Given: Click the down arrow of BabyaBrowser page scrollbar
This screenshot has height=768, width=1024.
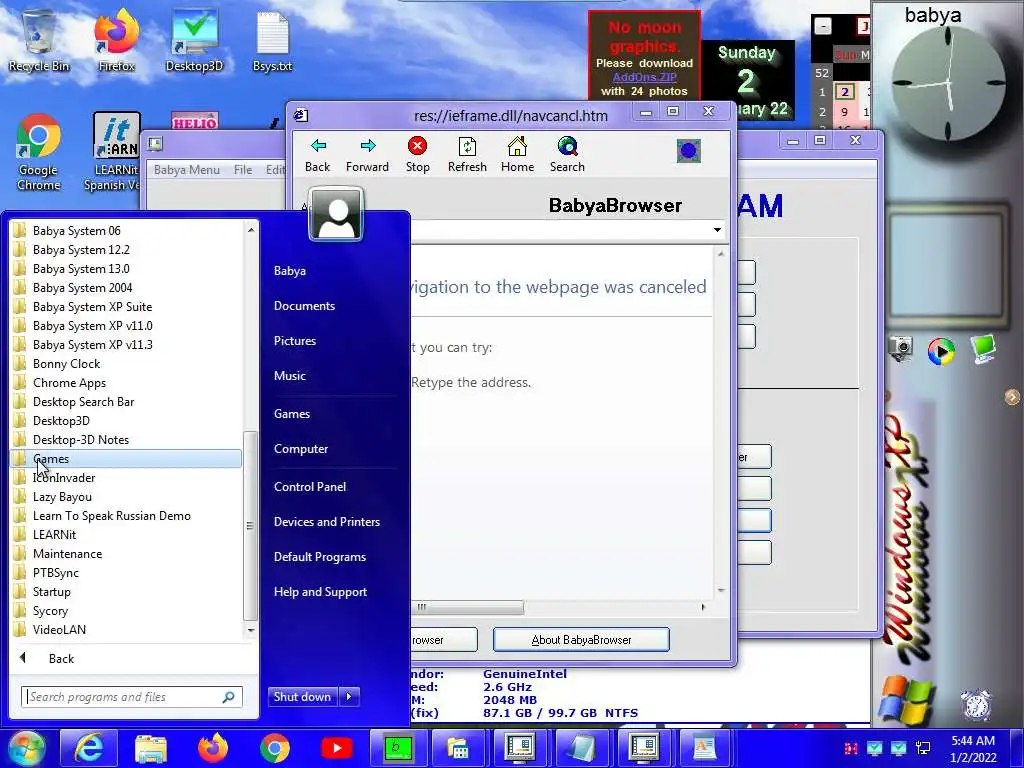Looking at the screenshot, I should tap(721, 591).
